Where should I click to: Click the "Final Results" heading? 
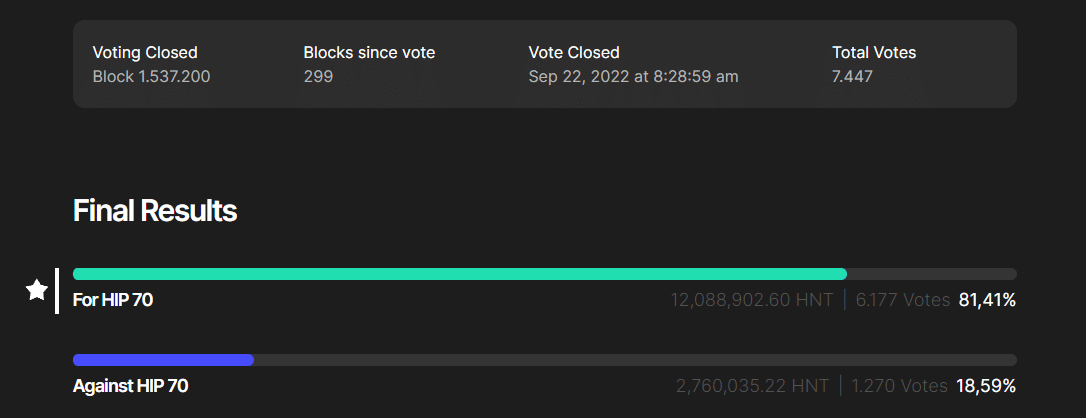coord(155,211)
